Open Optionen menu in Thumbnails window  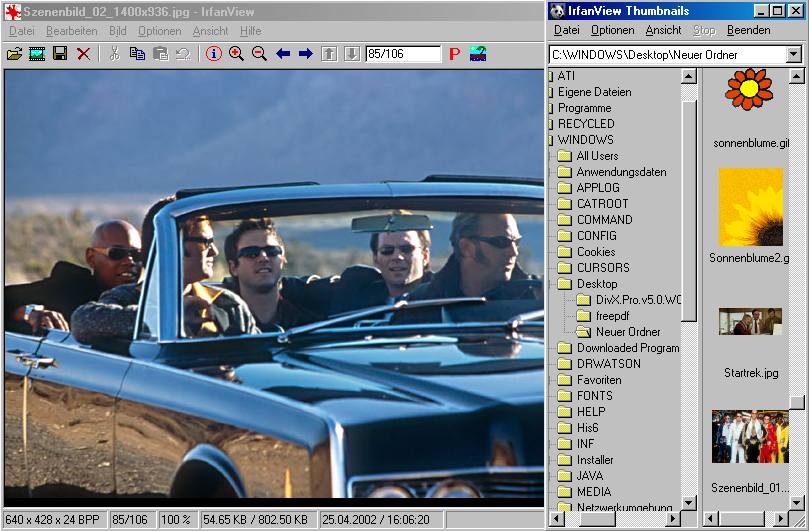[612, 30]
